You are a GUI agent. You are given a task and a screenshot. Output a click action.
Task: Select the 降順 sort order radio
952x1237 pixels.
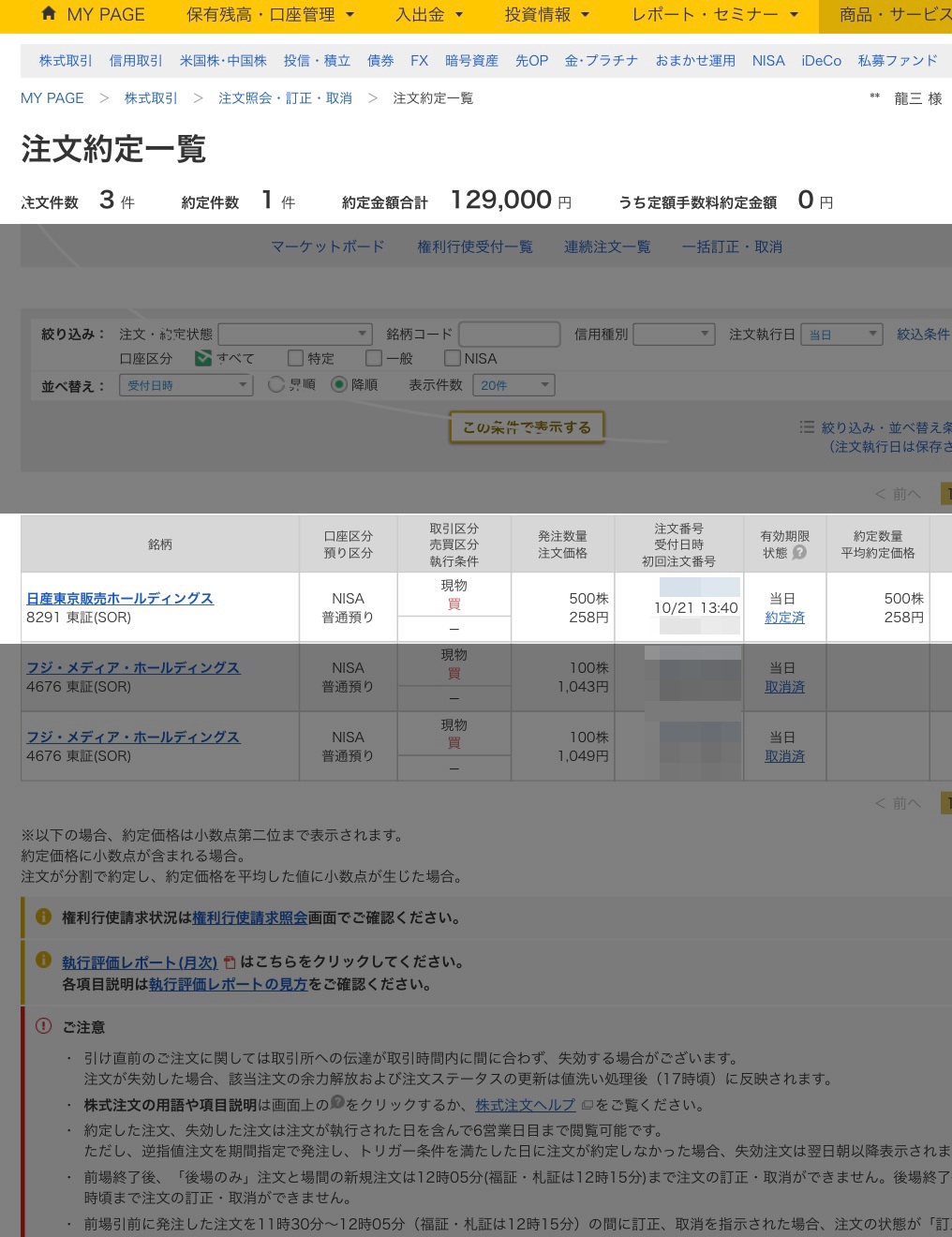339,384
